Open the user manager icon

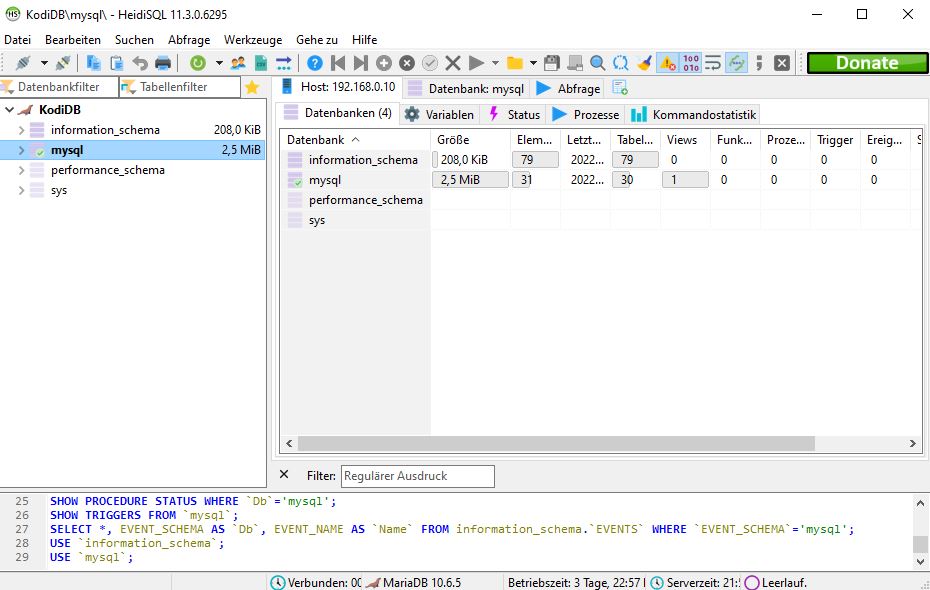pos(238,63)
